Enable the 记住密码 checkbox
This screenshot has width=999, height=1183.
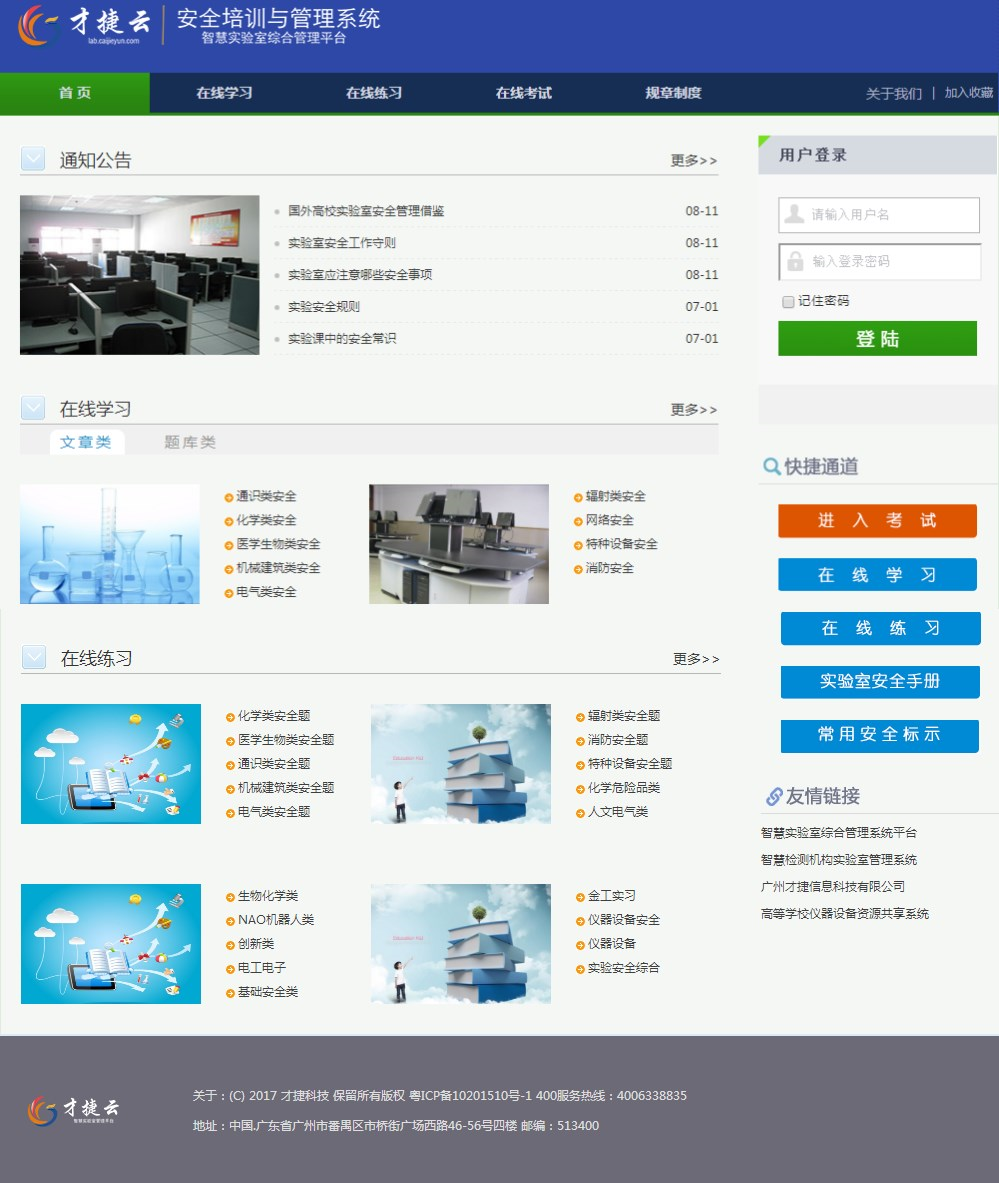coord(788,301)
